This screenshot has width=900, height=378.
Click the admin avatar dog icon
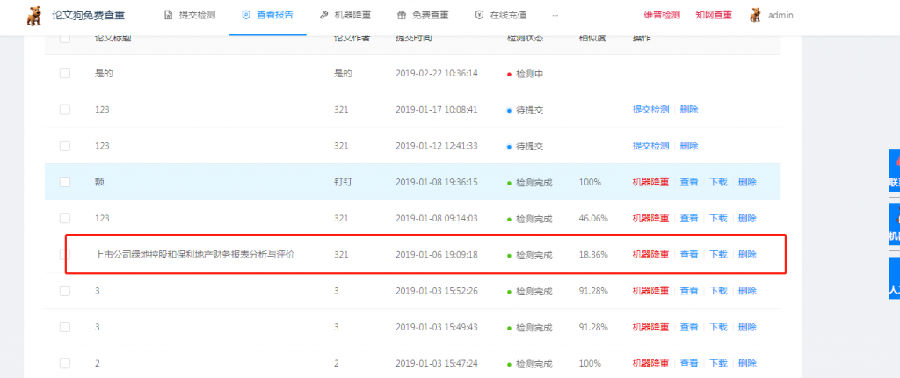point(755,15)
